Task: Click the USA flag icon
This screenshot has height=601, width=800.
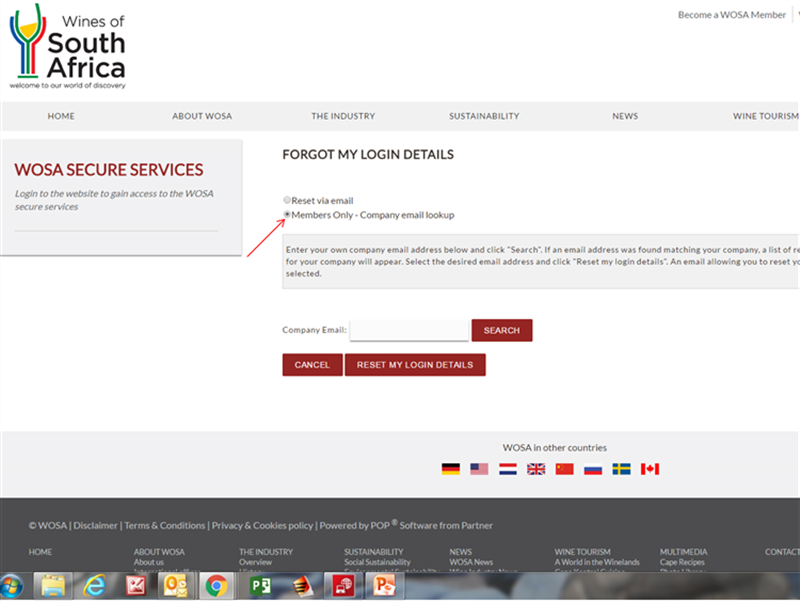Action: pos(478,468)
